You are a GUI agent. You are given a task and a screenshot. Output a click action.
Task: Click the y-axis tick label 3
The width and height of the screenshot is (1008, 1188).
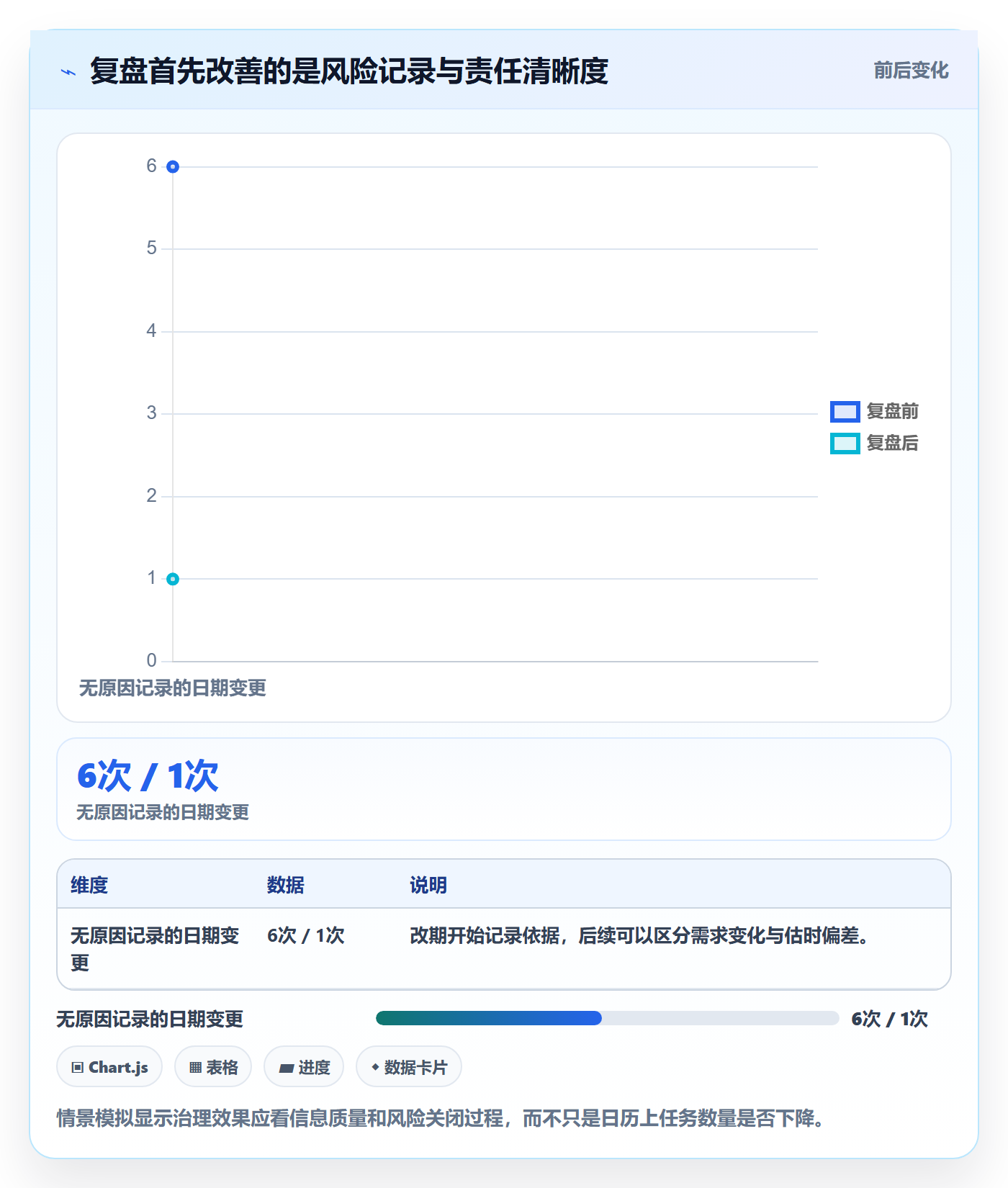pos(151,413)
